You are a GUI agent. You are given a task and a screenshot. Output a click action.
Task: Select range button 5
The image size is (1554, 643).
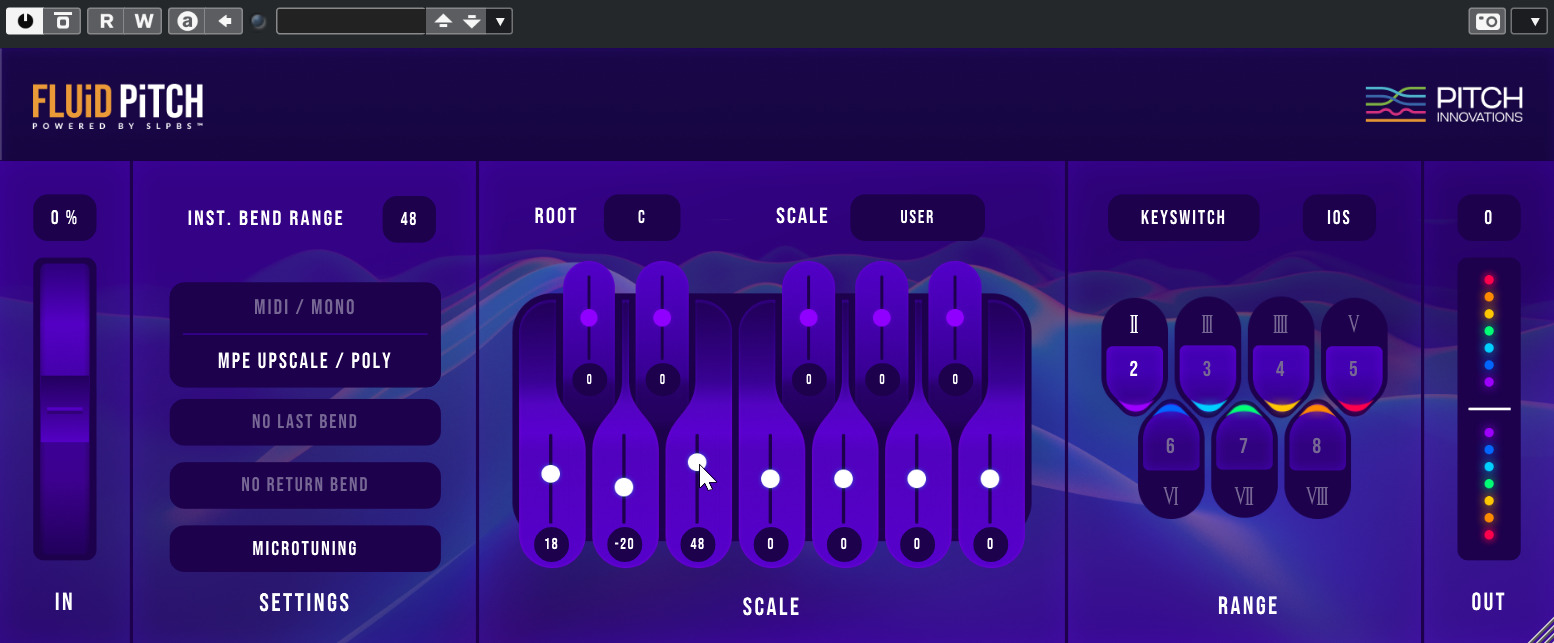(1353, 370)
